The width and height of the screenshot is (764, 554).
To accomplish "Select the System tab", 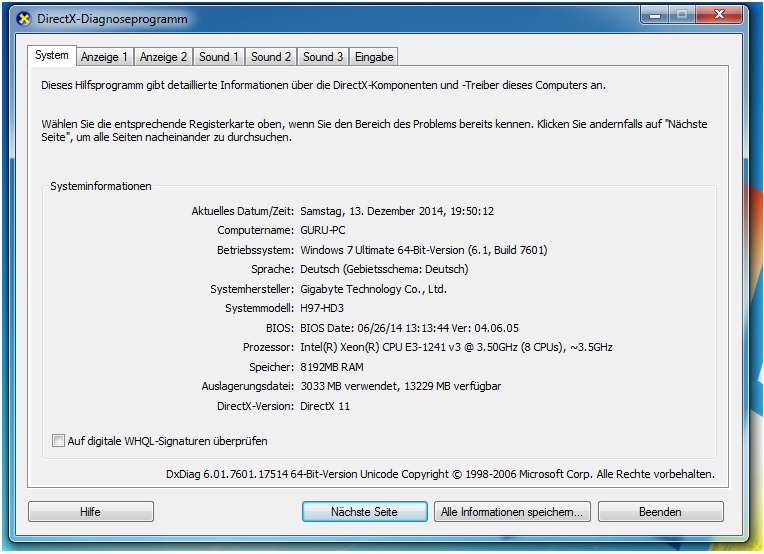I will click(52, 55).
